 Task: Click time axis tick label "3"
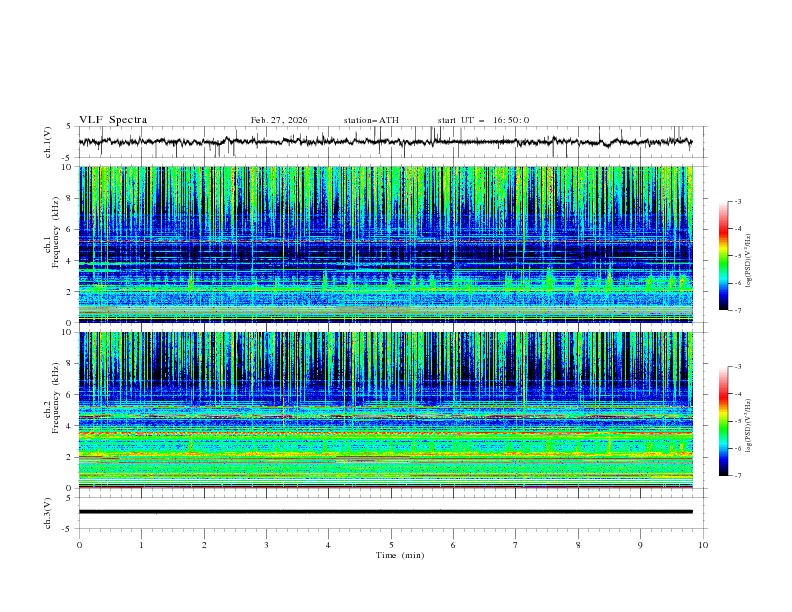point(267,545)
